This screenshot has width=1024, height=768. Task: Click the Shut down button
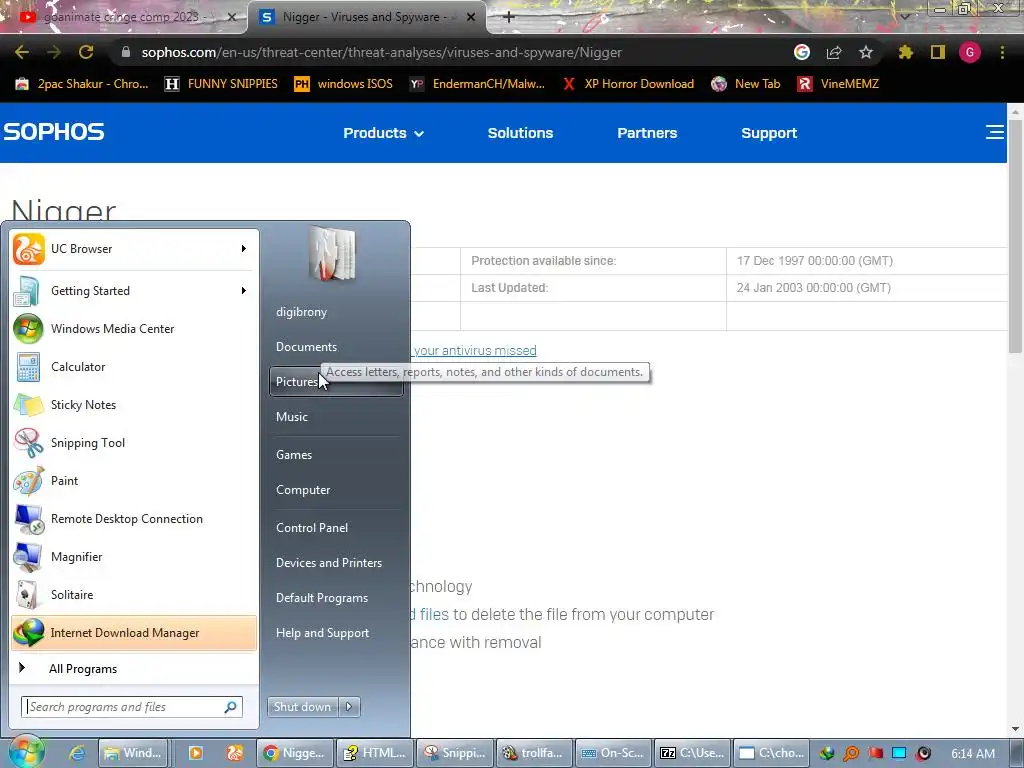(302, 707)
